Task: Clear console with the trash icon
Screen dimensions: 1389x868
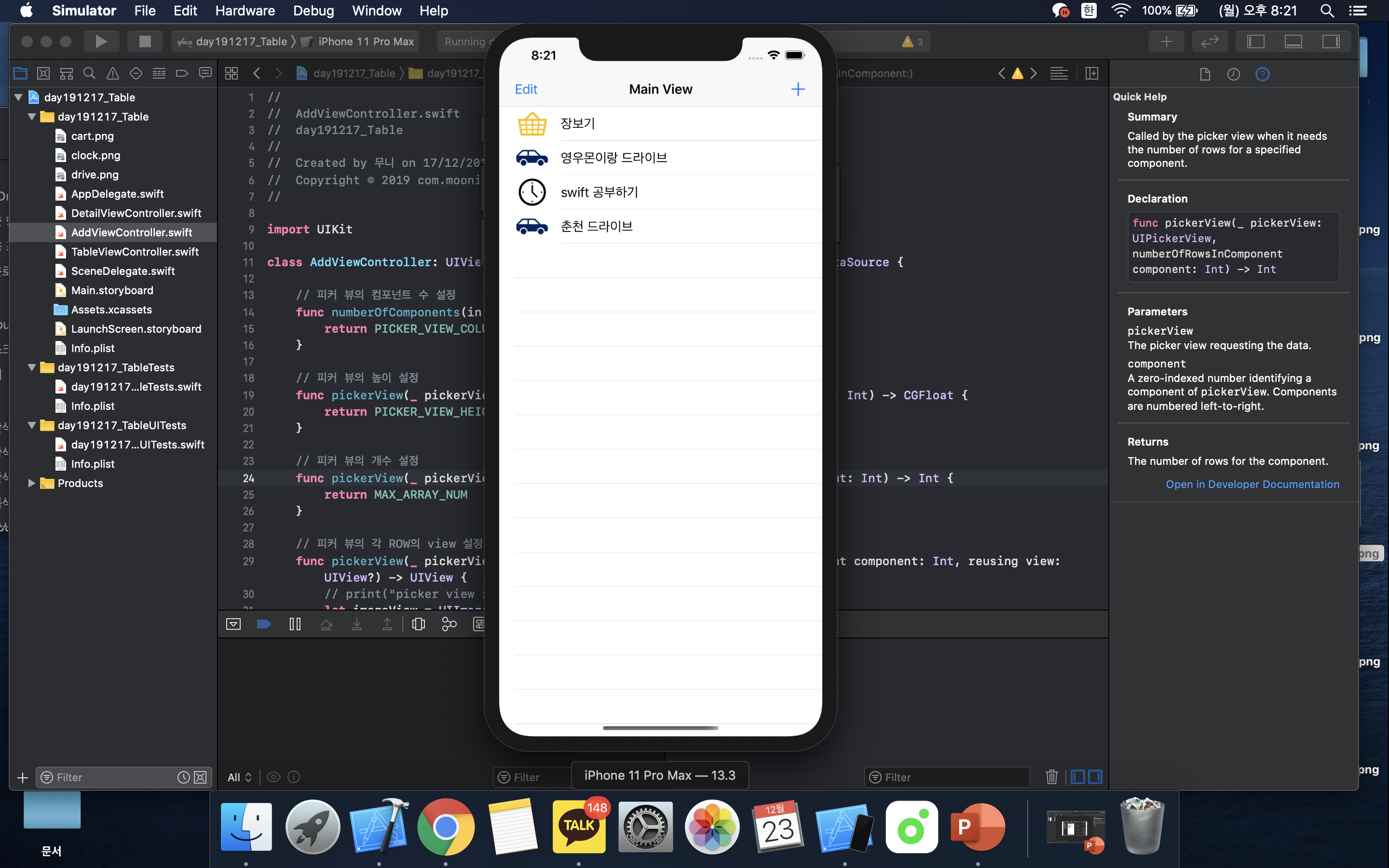Action: point(1051,777)
